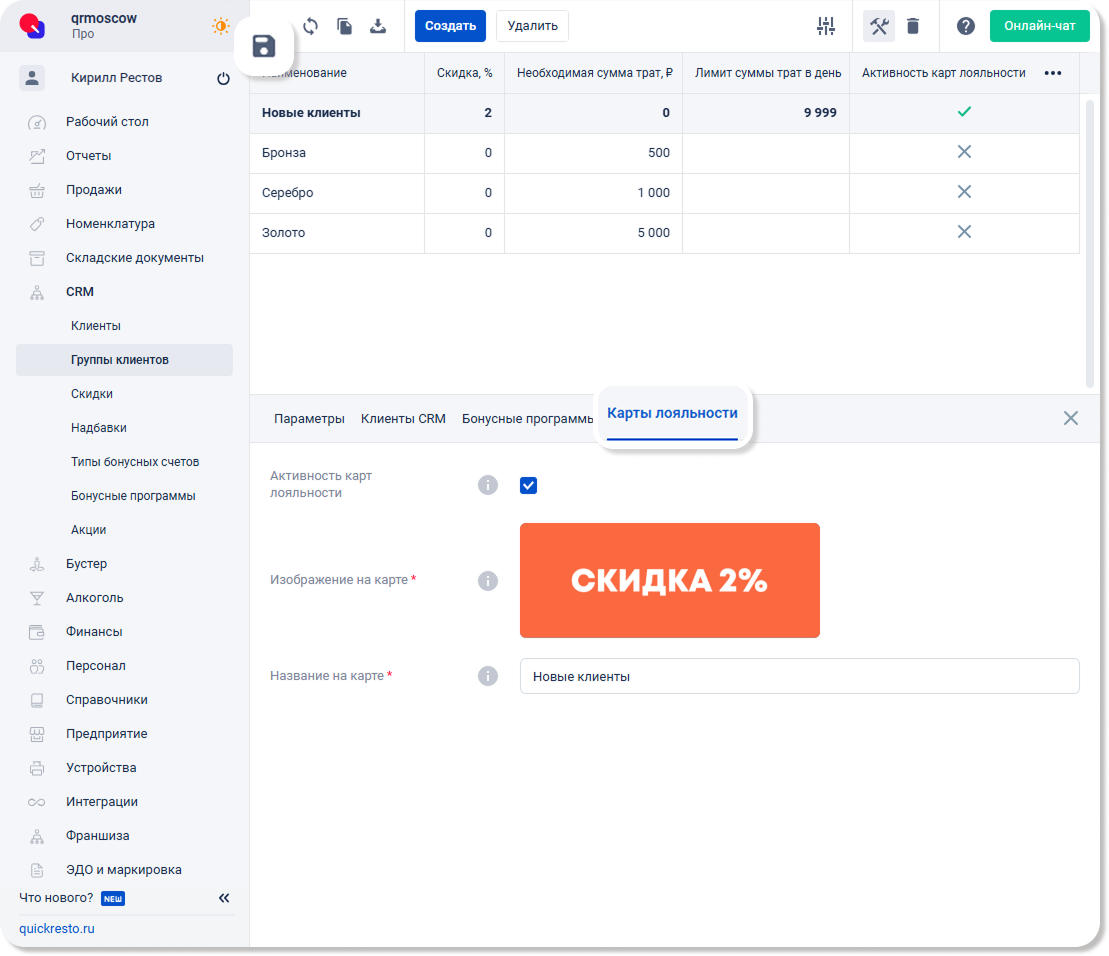Screen dimensions: 1109x956
Task: Click the download export icon in toolbar
Action: [x=378, y=26]
